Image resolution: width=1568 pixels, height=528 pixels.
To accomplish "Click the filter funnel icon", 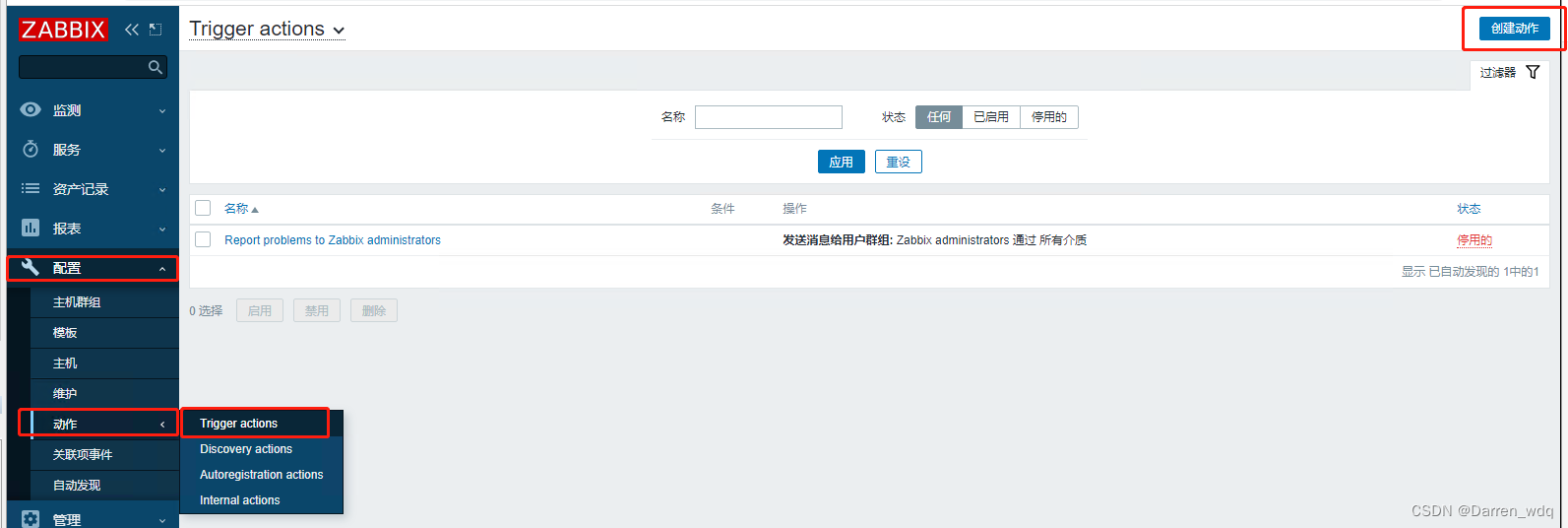I will [1533, 72].
